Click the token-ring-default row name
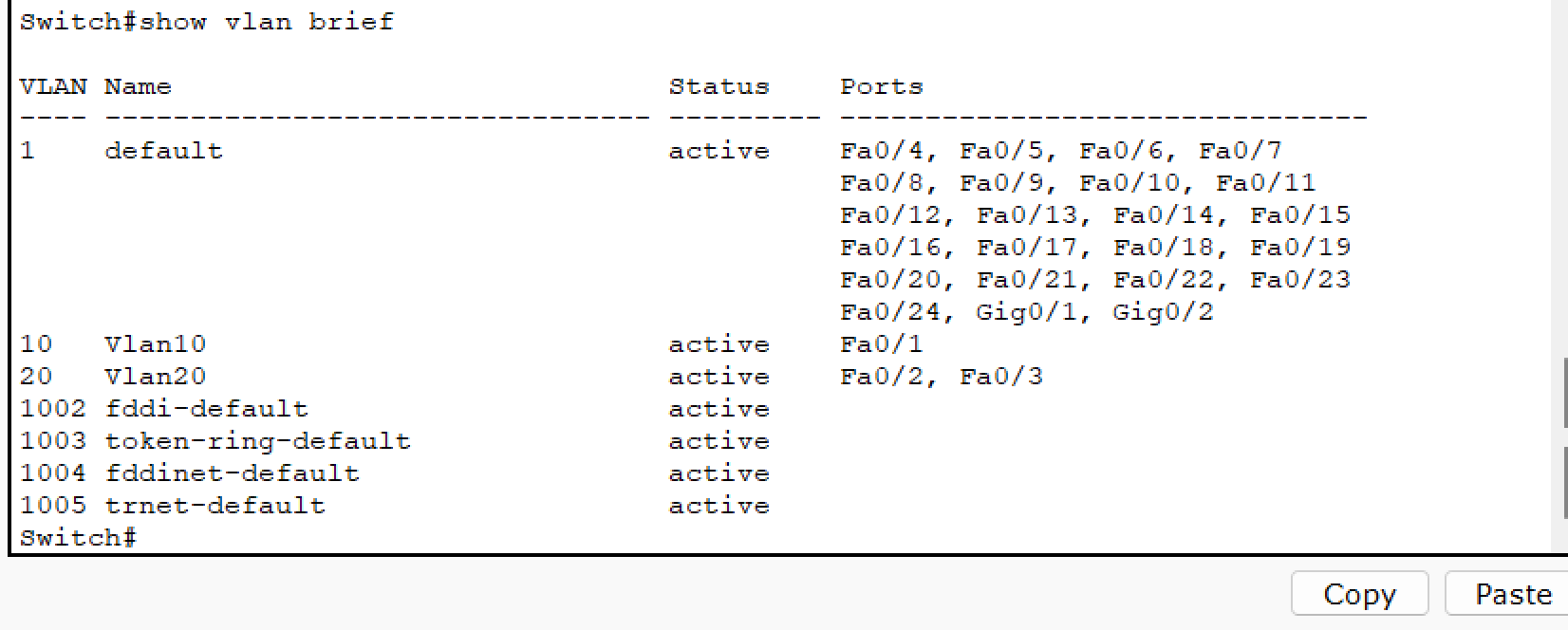This screenshot has height=630, width=1568. pos(258,441)
